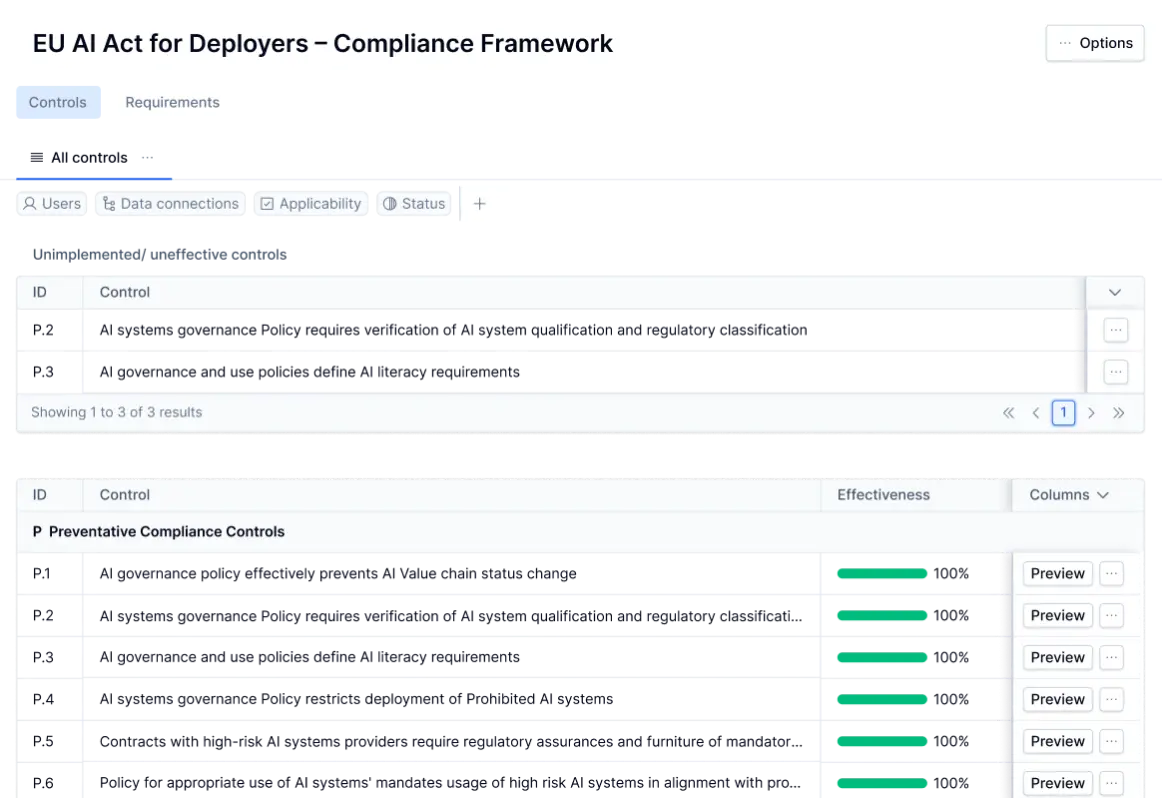Open the Data connections filter
The width and height of the screenshot is (1162, 798).
[171, 203]
